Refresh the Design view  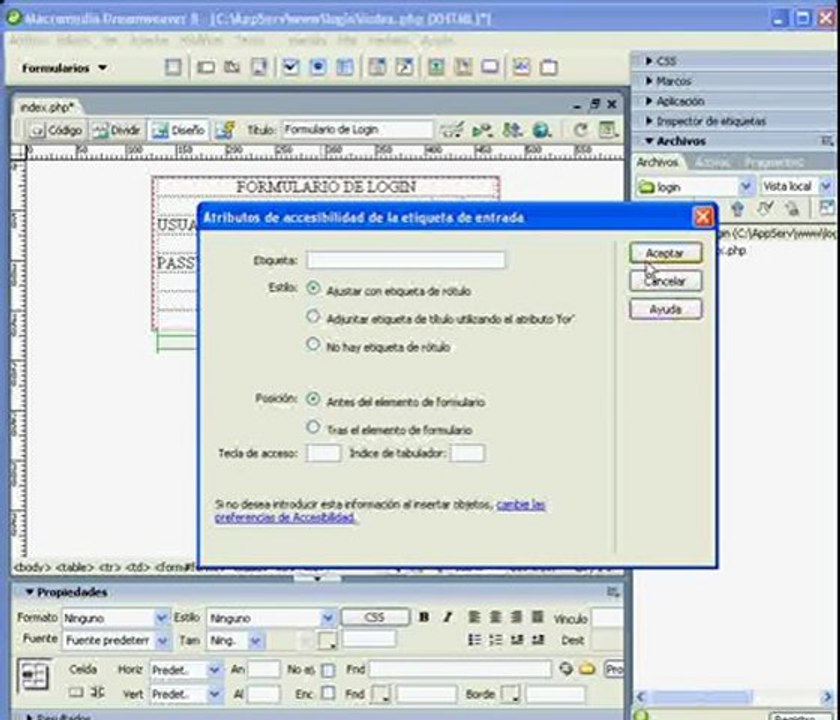pos(581,130)
